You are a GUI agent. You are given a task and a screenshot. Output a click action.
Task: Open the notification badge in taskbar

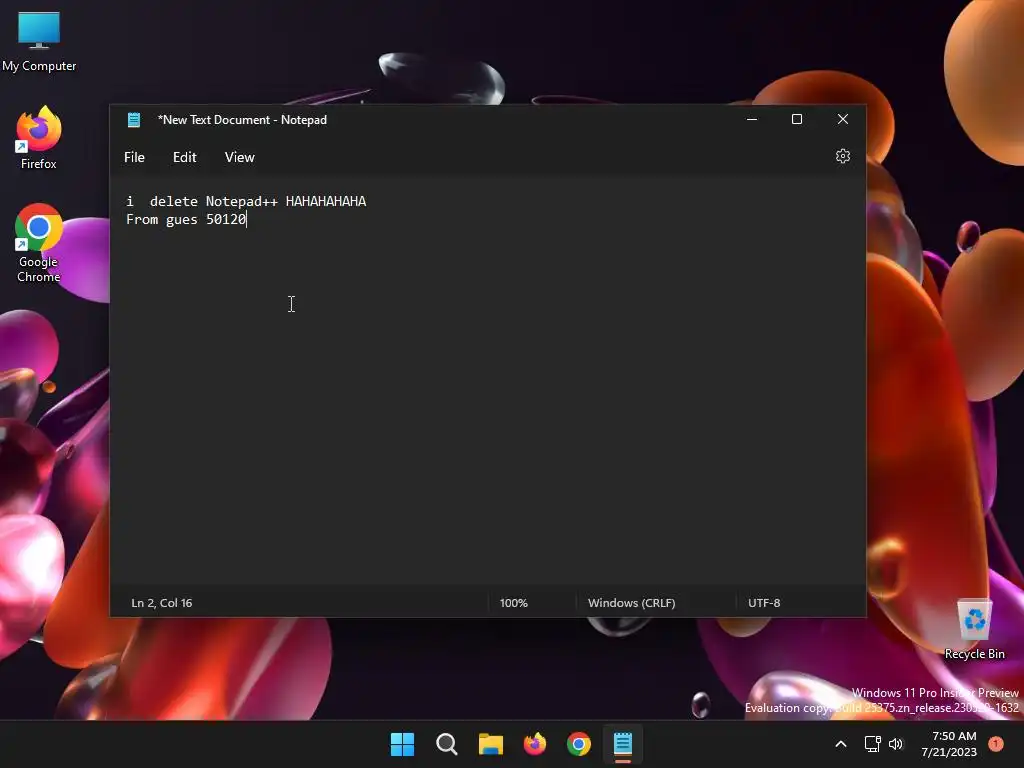(996, 744)
